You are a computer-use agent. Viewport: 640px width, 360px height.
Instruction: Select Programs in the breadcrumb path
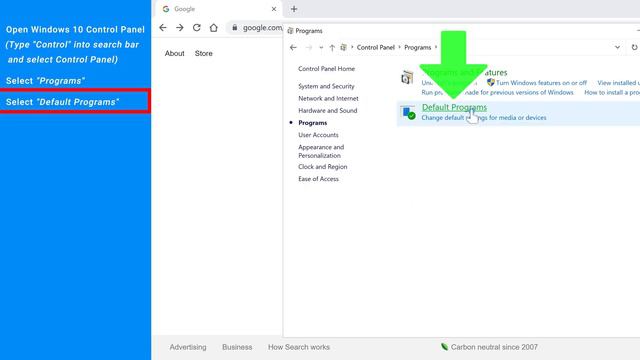point(418,47)
